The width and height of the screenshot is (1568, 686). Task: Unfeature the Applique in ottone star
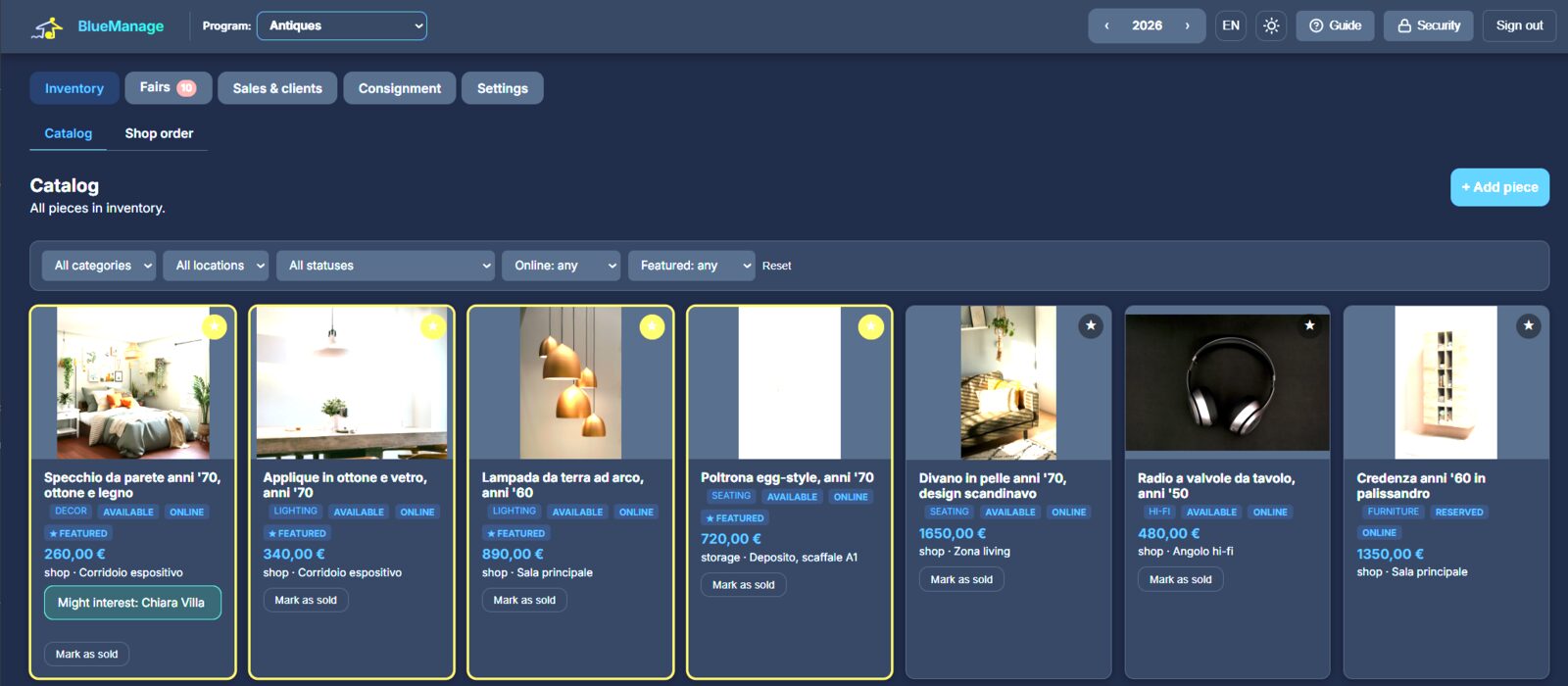click(433, 326)
